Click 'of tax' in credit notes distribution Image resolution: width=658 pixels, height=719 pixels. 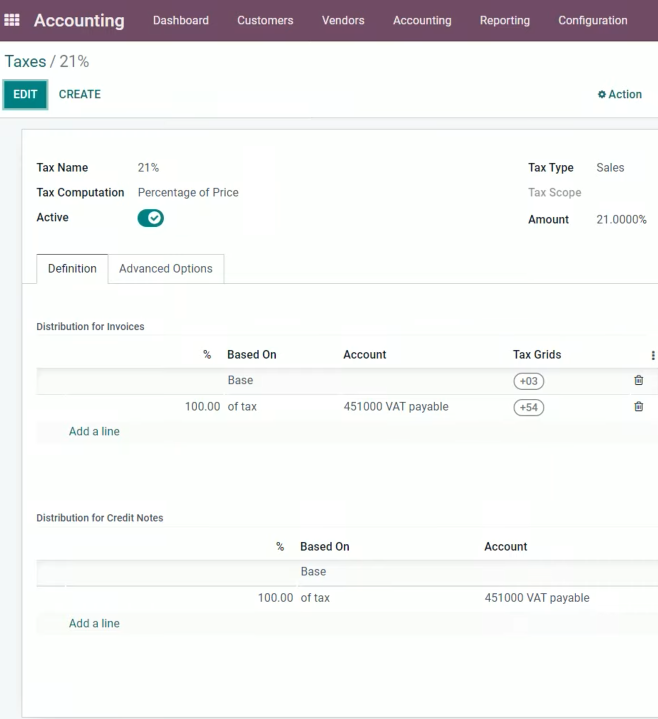pyautogui.click(x=315, y=598)
